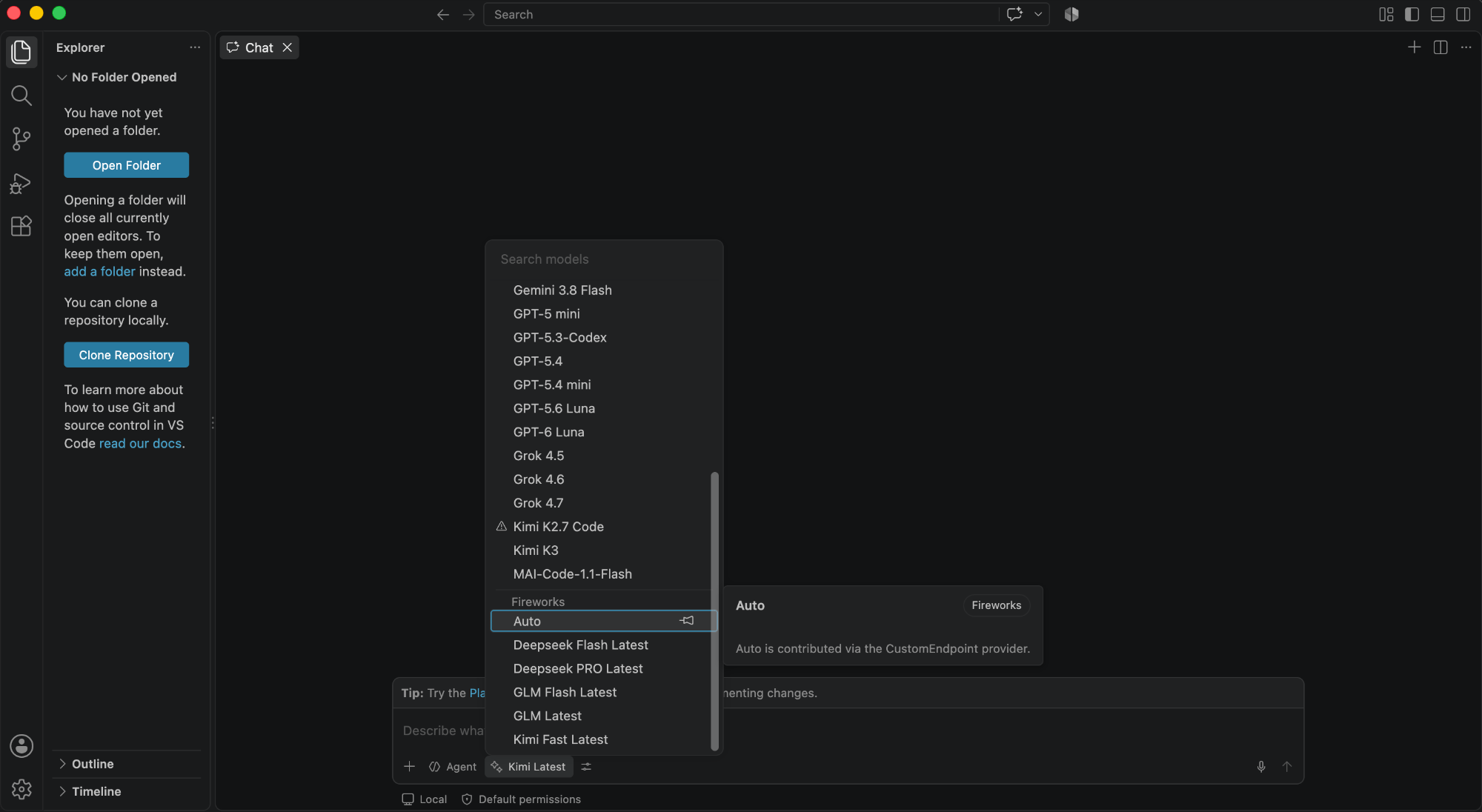Image resolution: width=1482 pixels, height=812 pixels.
Task: Click the Clone Repository button
Action: coord(127,355)
